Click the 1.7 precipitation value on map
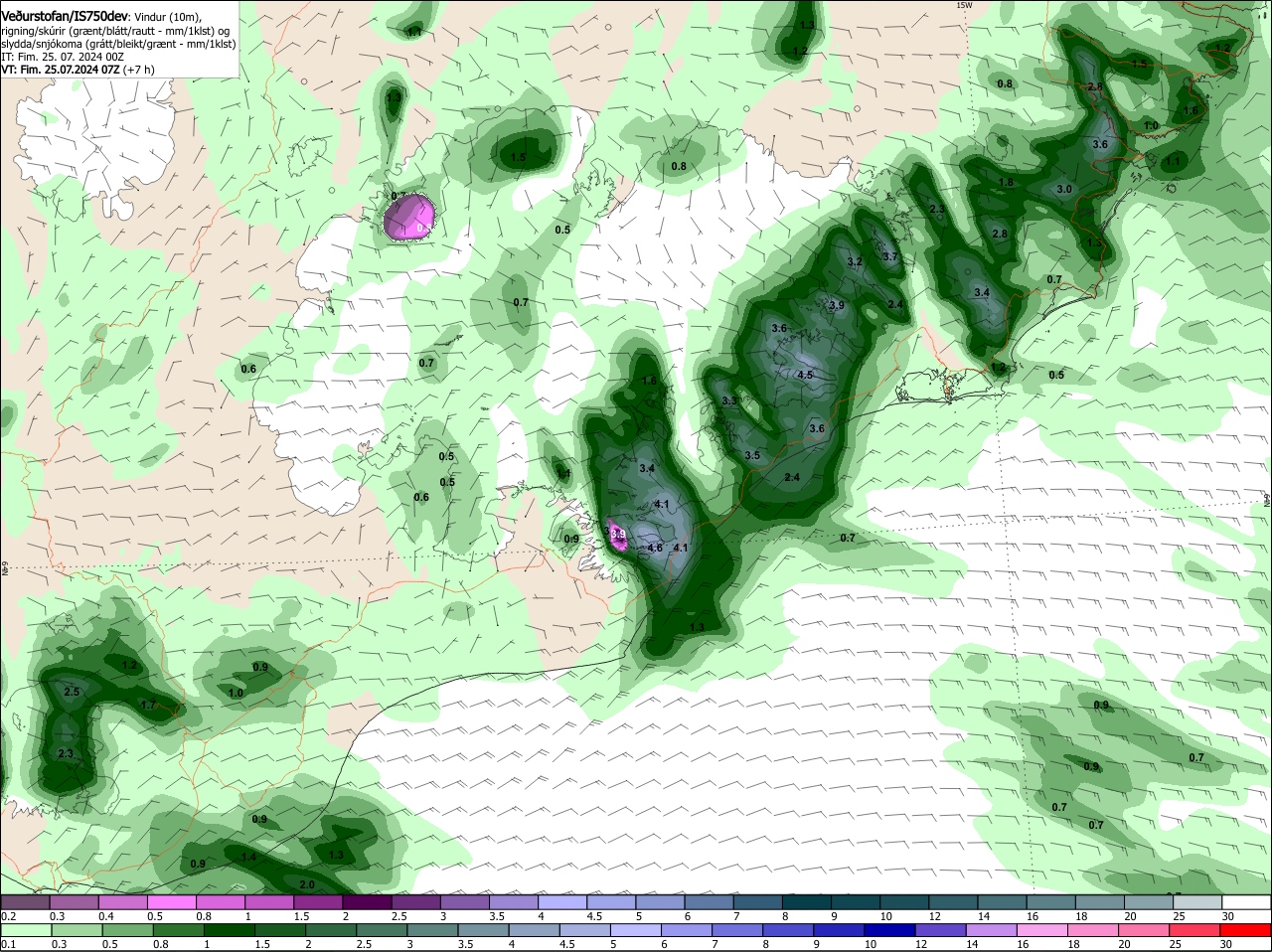 pyautogui.click(x=148, y=705)
